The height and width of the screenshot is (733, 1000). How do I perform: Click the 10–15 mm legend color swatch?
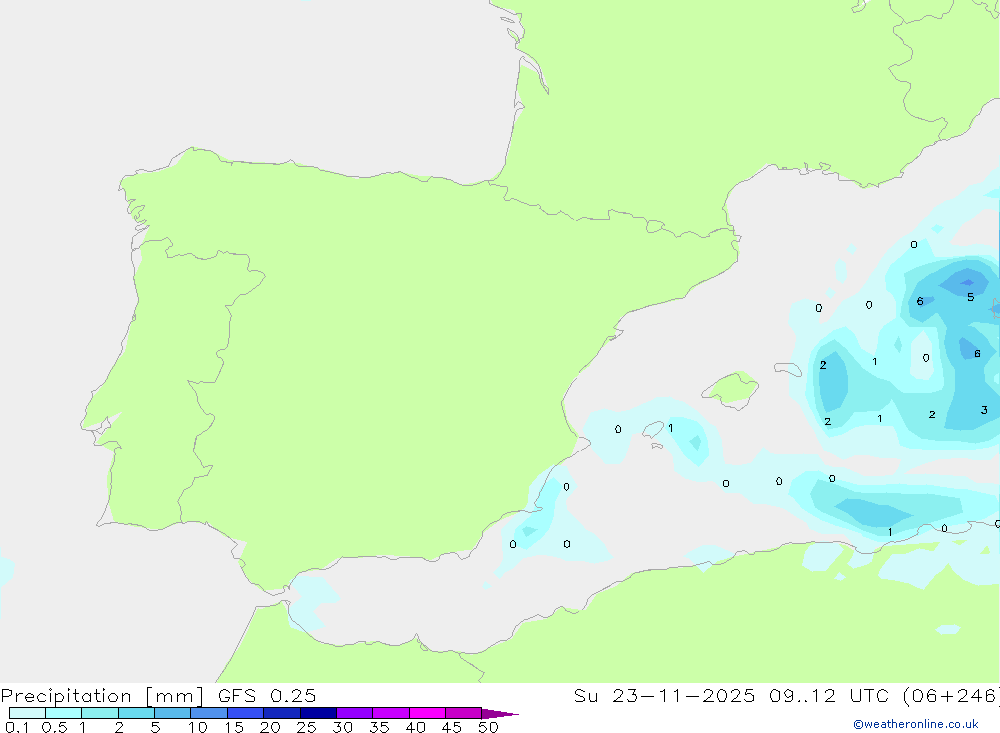(209, 713)
